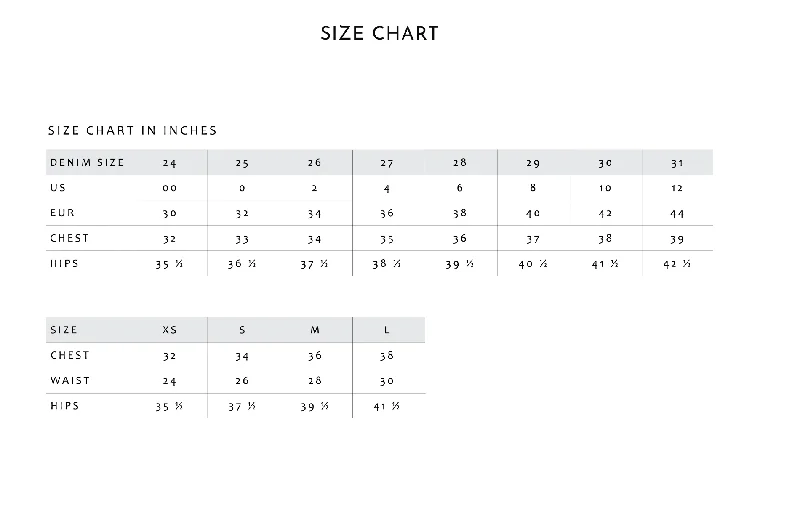
Task: Click WAIST row label
Action: click(70, 380)
